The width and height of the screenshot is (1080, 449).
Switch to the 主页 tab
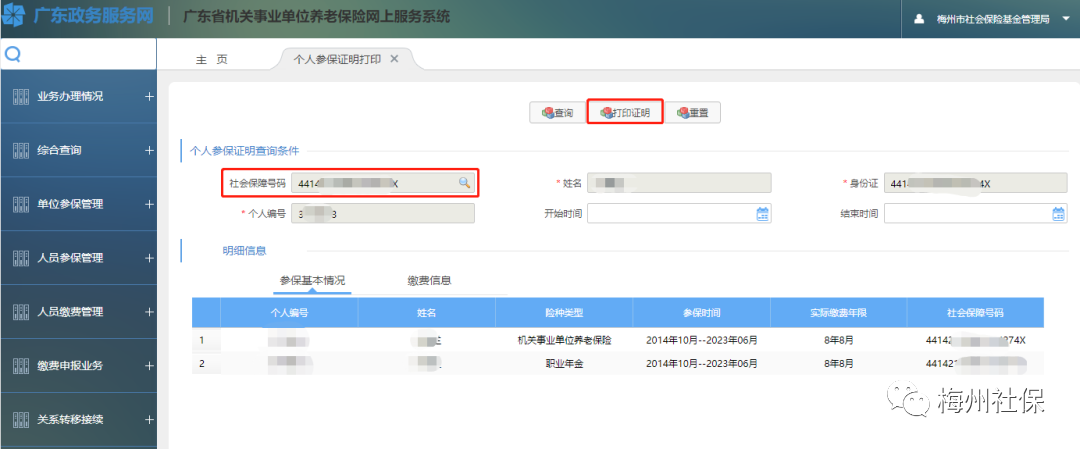click(x=212, y=60)
